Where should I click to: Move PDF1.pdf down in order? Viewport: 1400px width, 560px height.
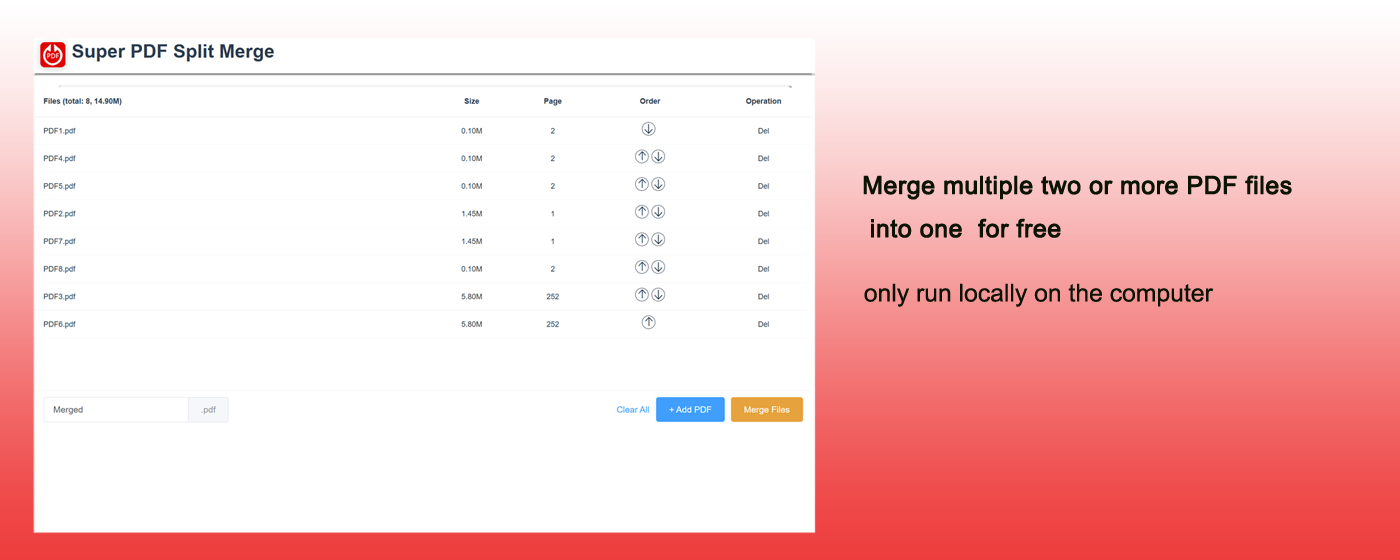[x=648, y=129]
